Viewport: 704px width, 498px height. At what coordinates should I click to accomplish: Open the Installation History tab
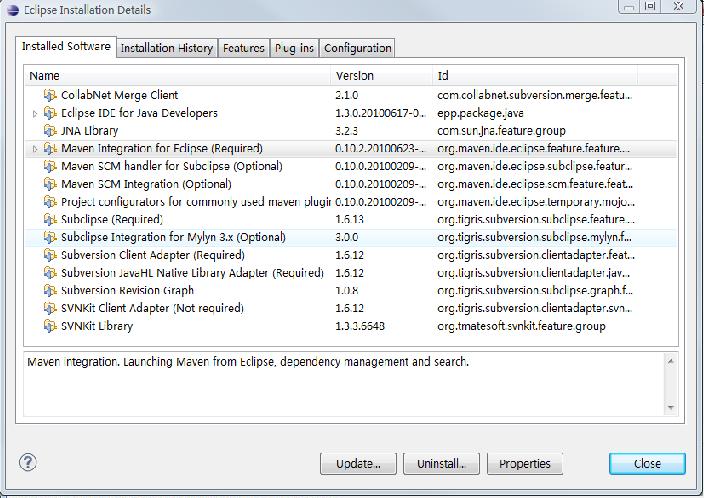pyautogui.click(x=167, y=48)
